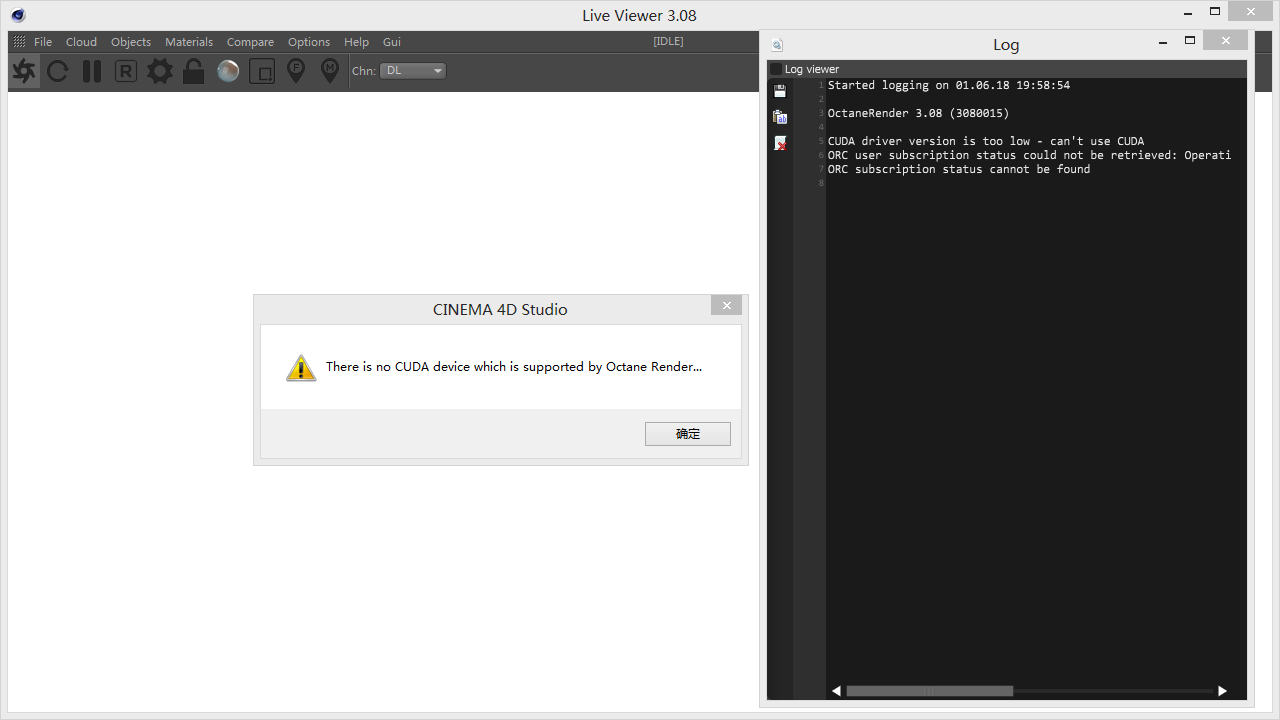Click the yellow warning triangle icon
The height and width of the screenshot is (720, 1280).
301,368
